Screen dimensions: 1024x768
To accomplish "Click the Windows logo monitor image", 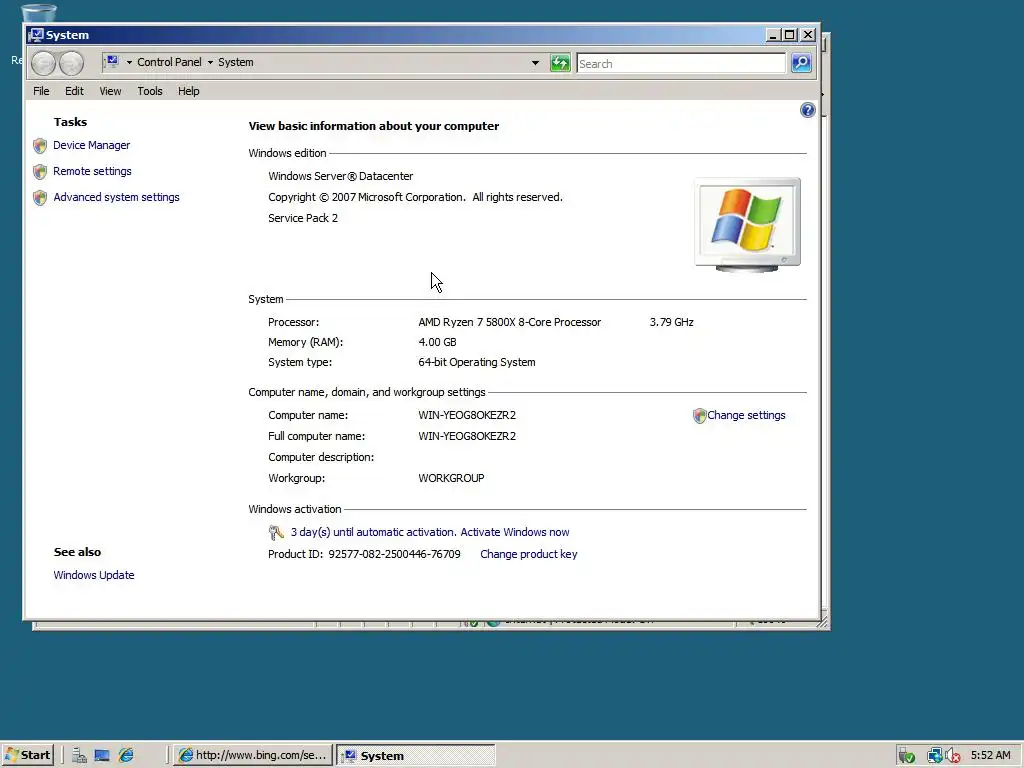I will point(747,225).
